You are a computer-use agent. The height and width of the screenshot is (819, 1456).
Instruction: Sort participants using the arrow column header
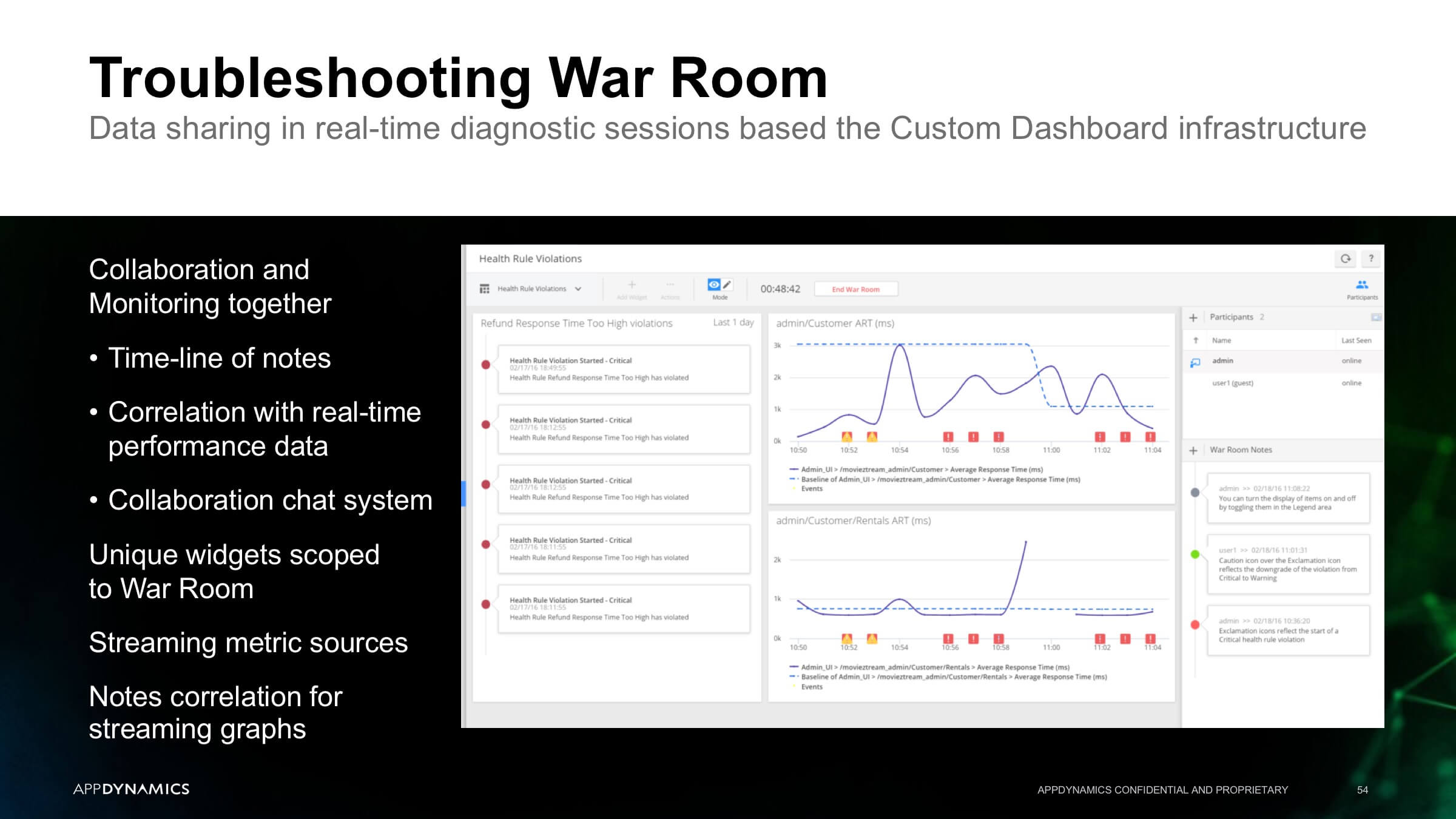(1195, 340)
